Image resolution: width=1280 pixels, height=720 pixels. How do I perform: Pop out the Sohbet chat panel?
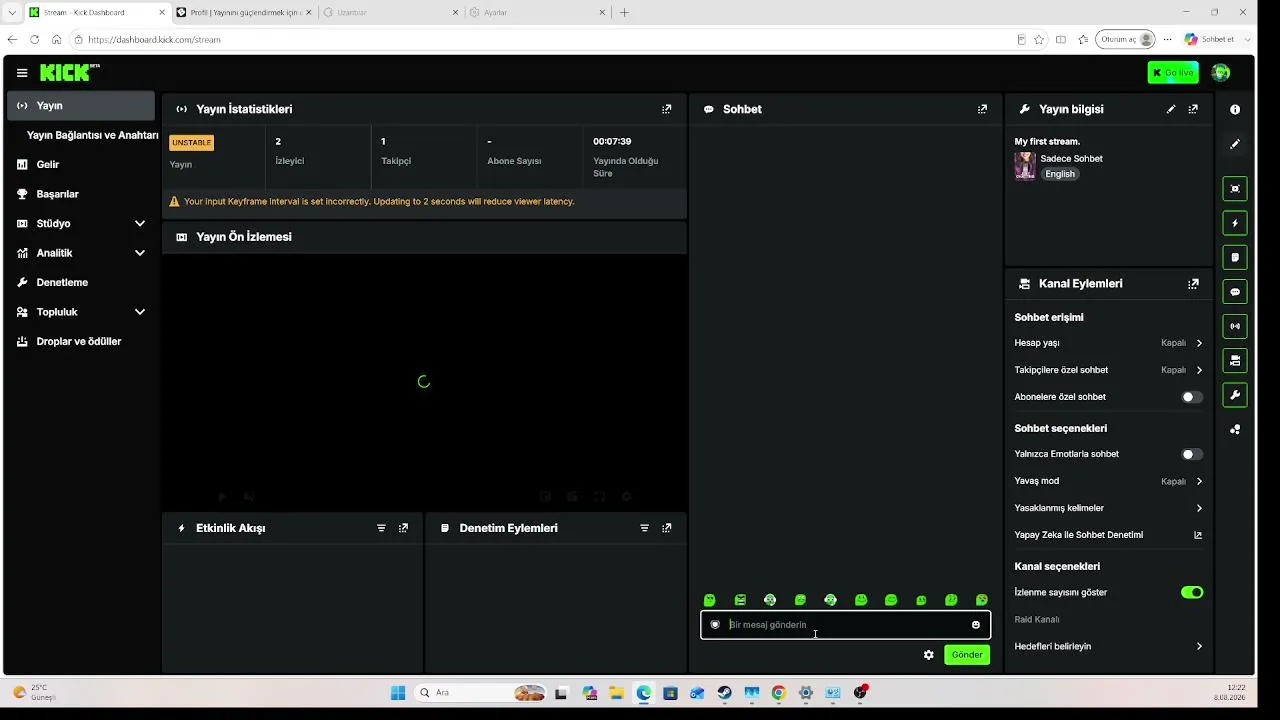[982, 109]
